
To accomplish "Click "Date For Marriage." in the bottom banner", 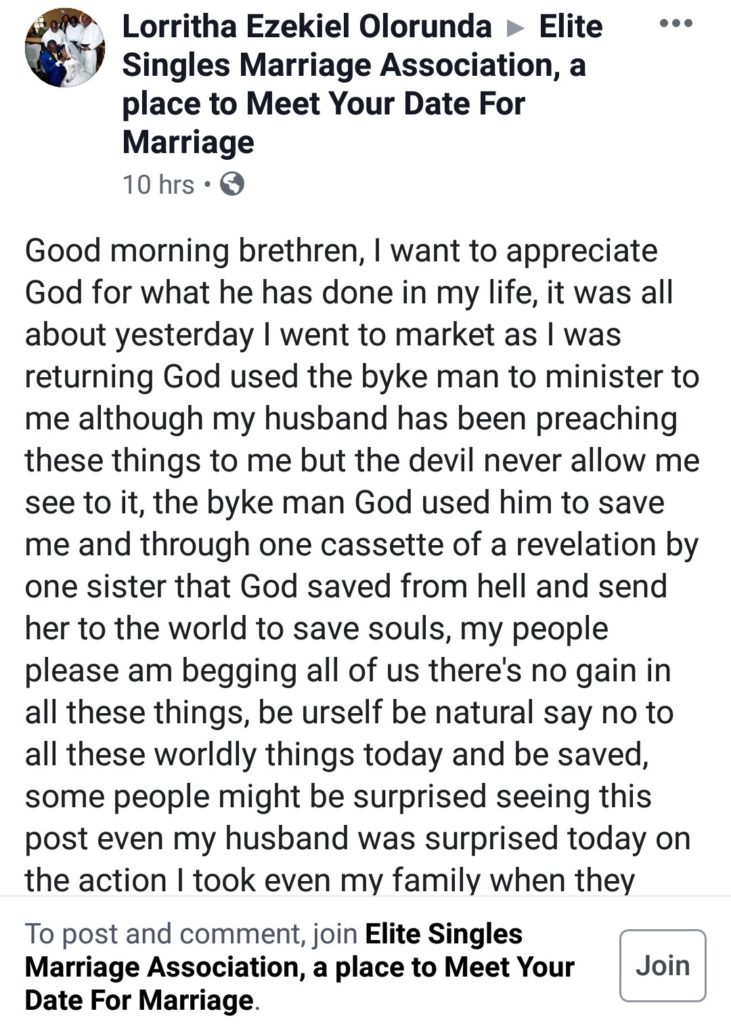I will [140, 1000].
